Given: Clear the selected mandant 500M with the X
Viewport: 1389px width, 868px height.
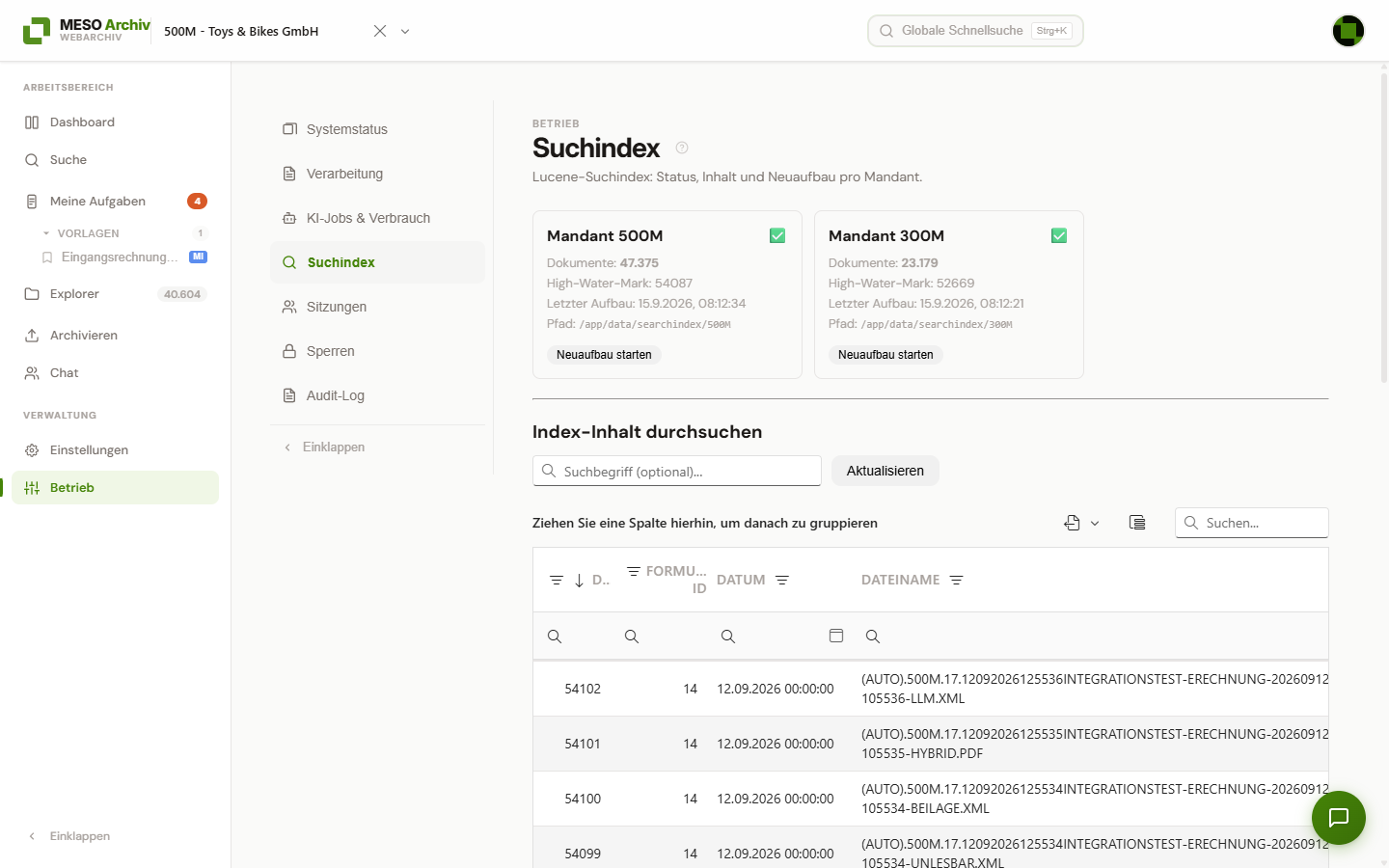Looking at the screenshot, I should coord(380,31).
